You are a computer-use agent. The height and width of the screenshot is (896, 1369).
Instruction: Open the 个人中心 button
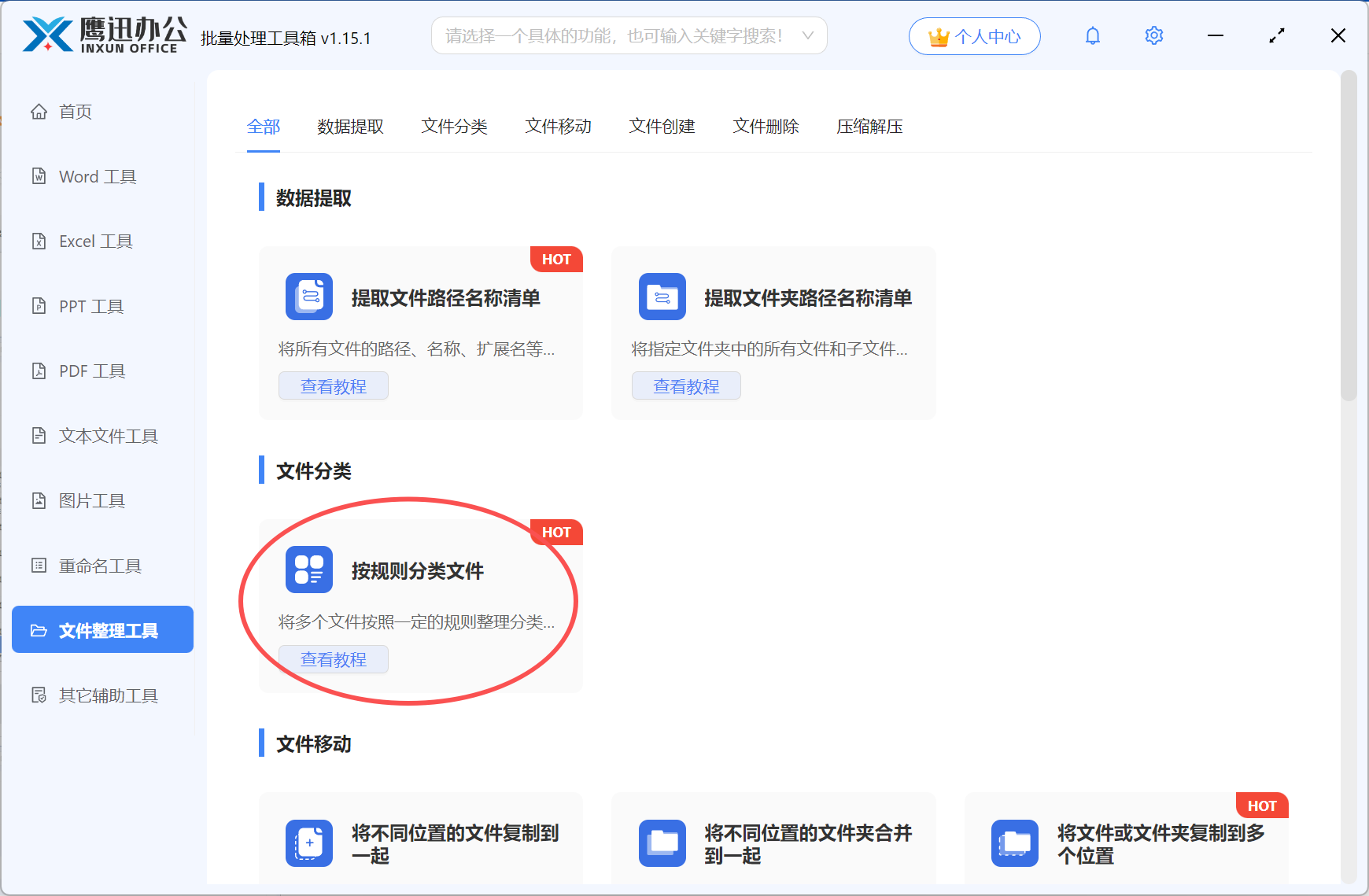point(975,36)
